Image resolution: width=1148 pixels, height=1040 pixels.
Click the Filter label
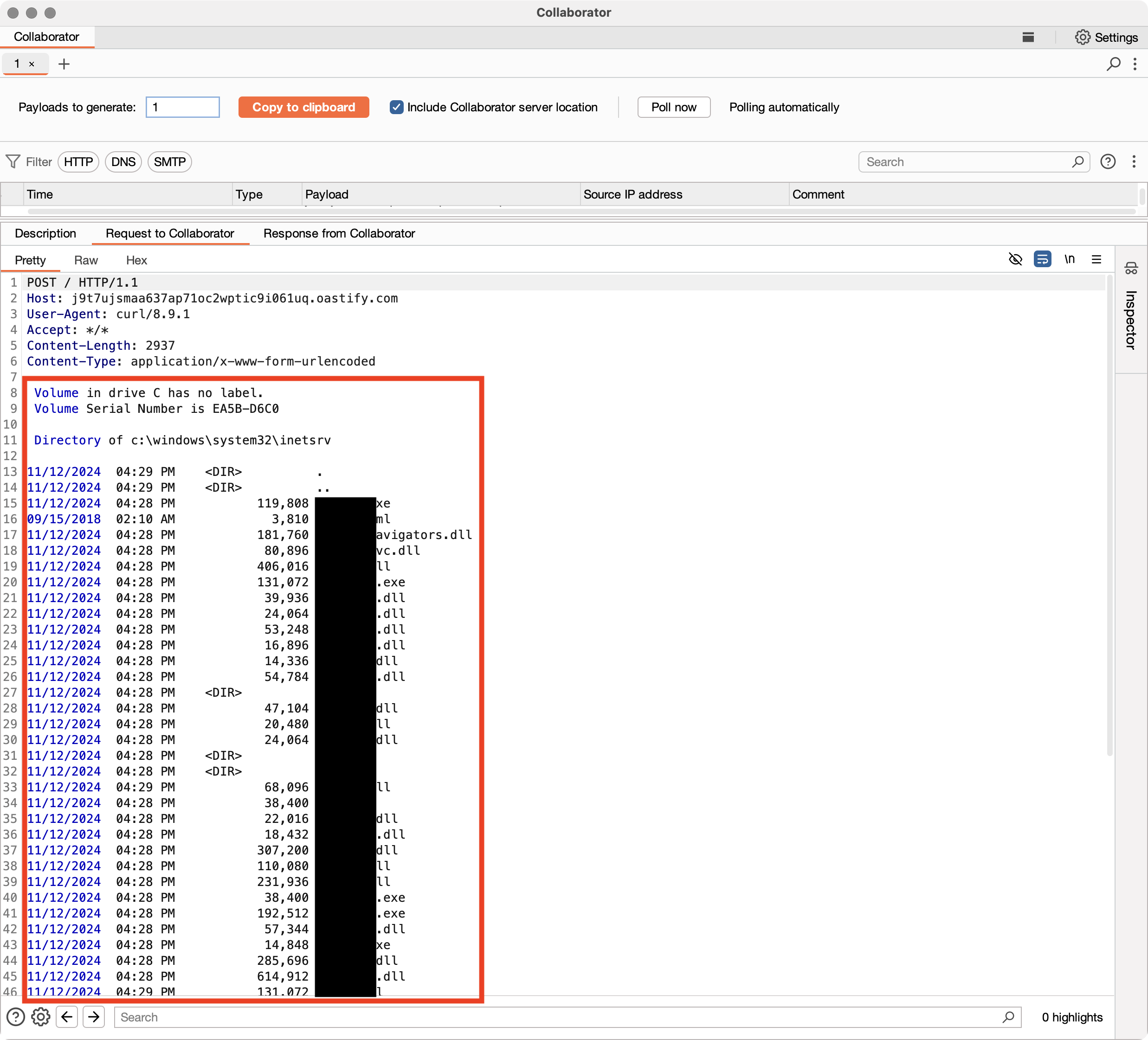coord(39,162)
